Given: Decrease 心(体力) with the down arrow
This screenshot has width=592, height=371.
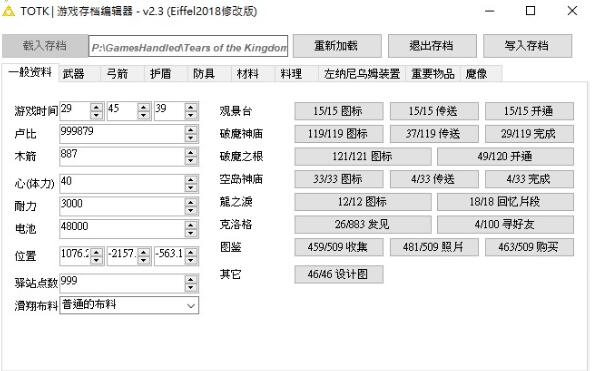Looking at the screenshot, I should pyautogui.click(x=191, y=188).
